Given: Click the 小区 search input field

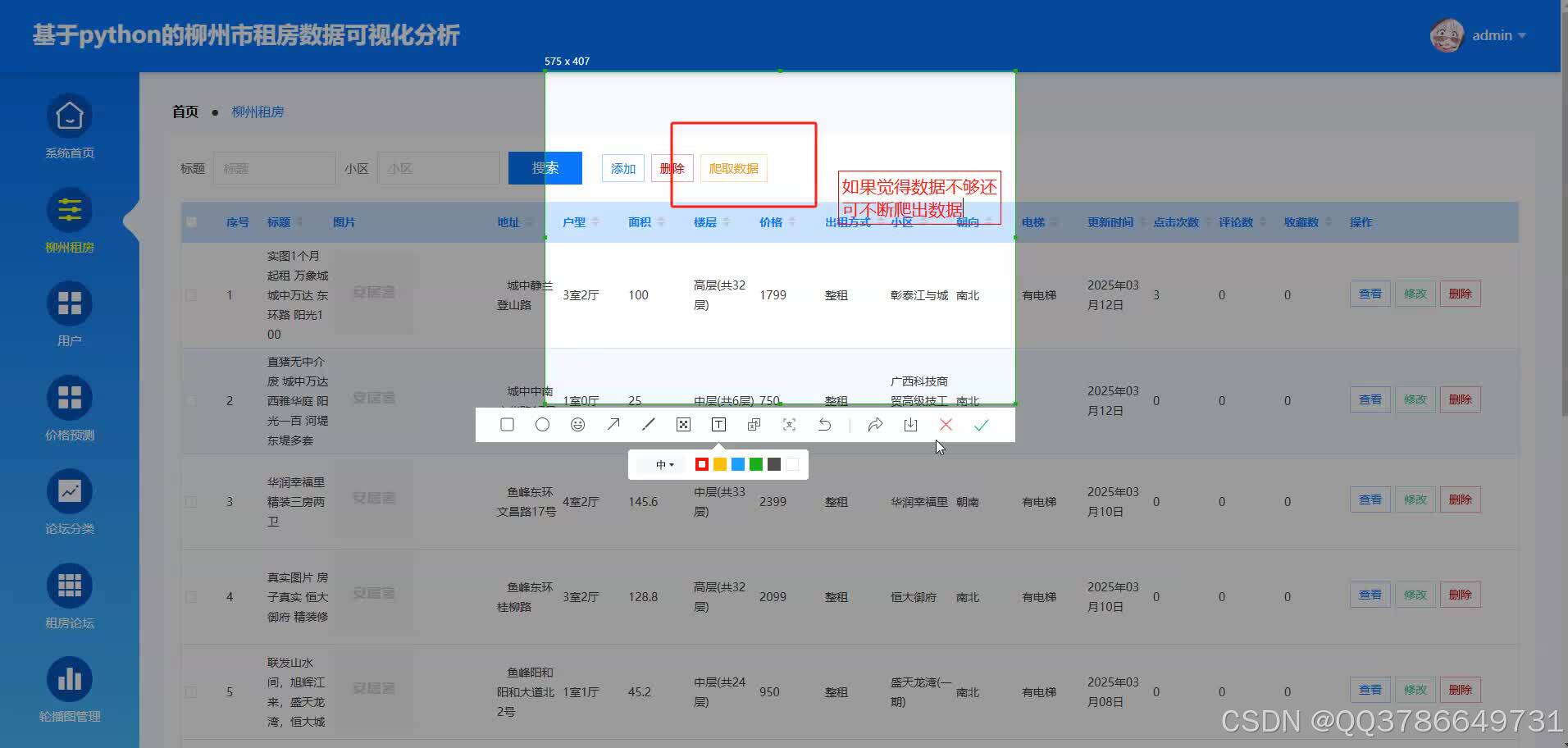Looking at the screenshot, I should point(438,167).
